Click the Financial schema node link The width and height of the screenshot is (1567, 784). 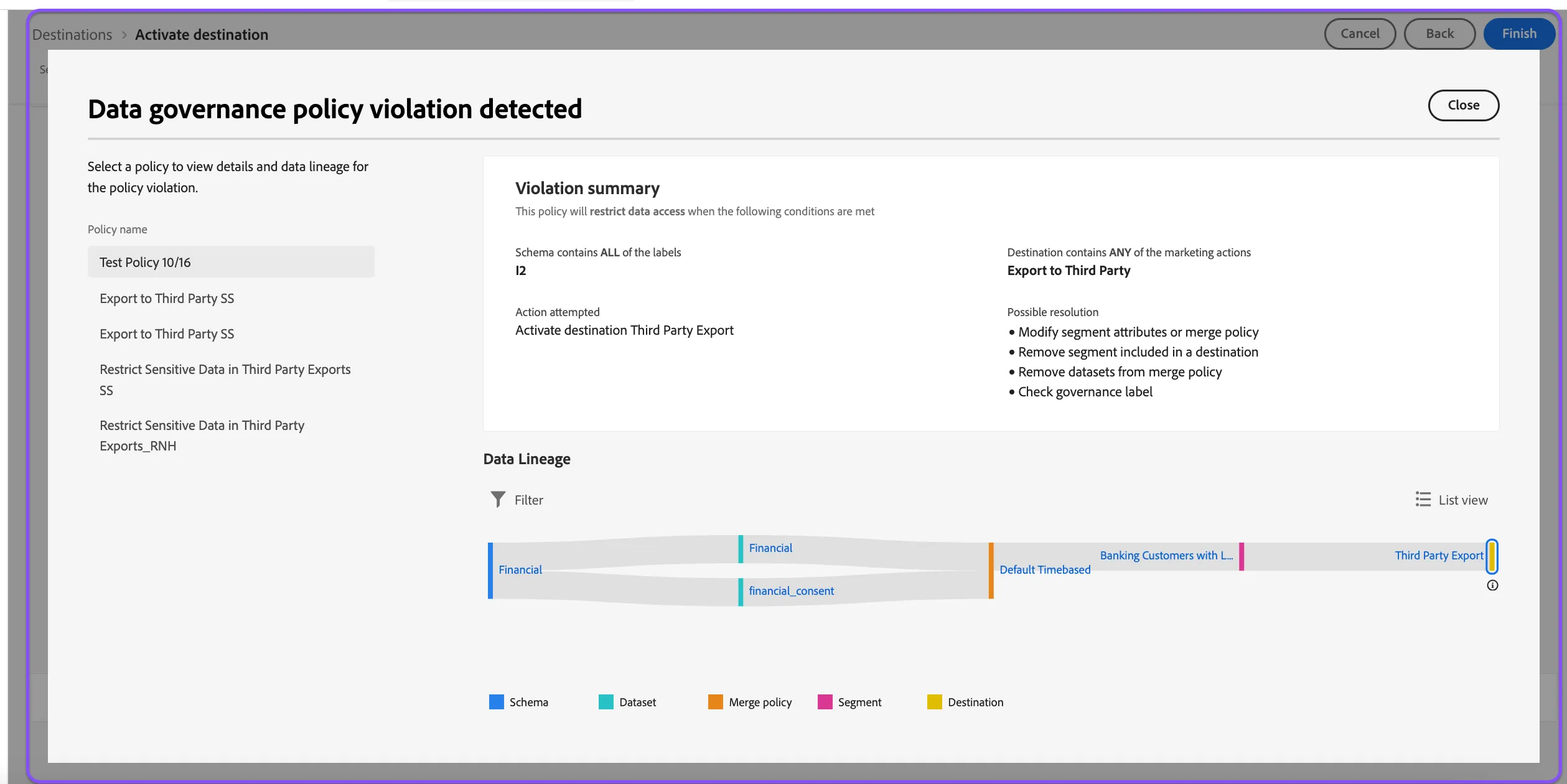pyautogui.click(x=520, y=569)
